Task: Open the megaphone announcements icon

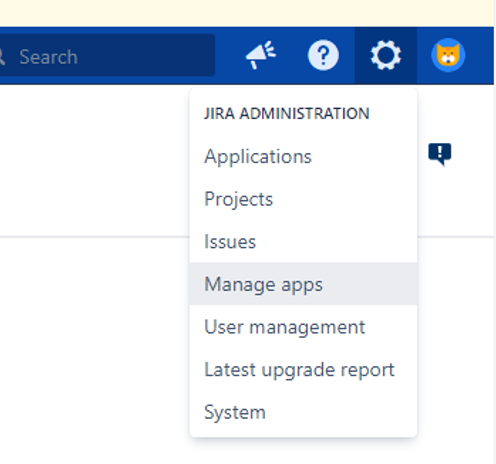Action: pyautogui.click(x=261, y=55)
